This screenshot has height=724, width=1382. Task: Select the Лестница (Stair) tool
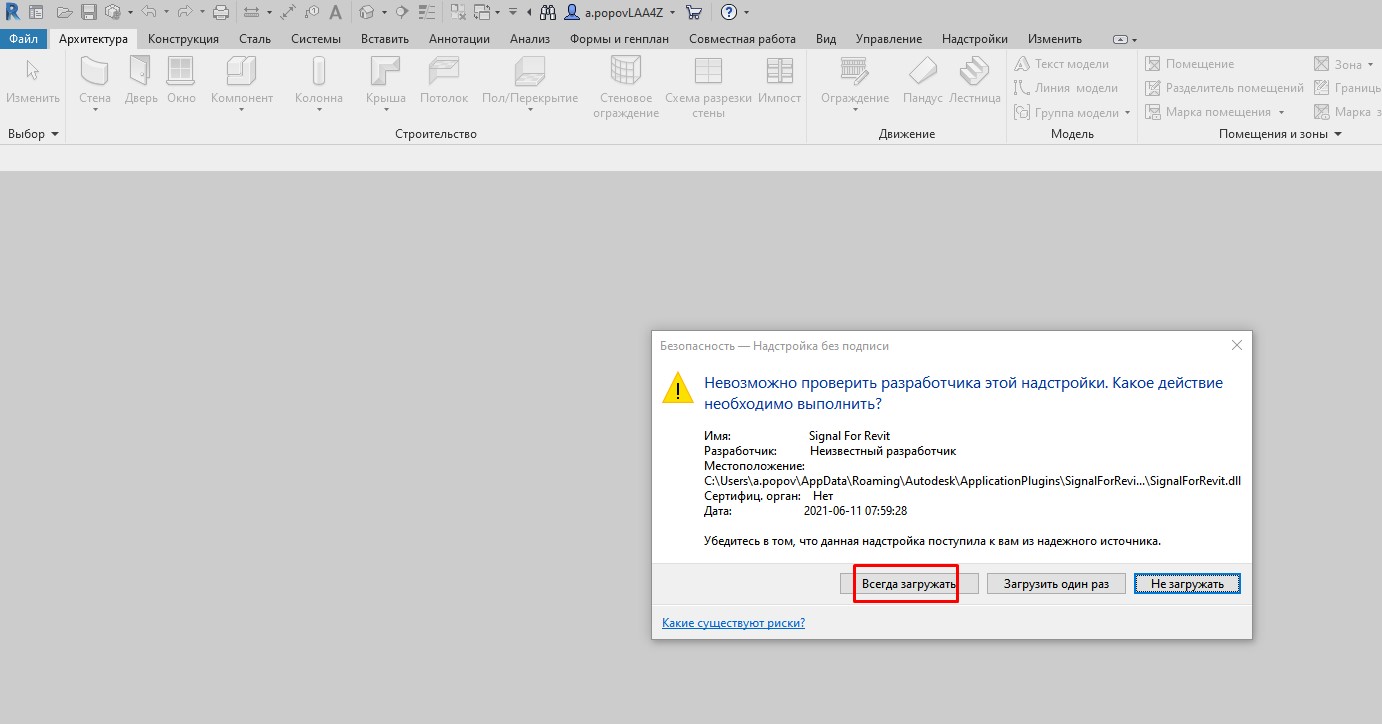point(975,80)
